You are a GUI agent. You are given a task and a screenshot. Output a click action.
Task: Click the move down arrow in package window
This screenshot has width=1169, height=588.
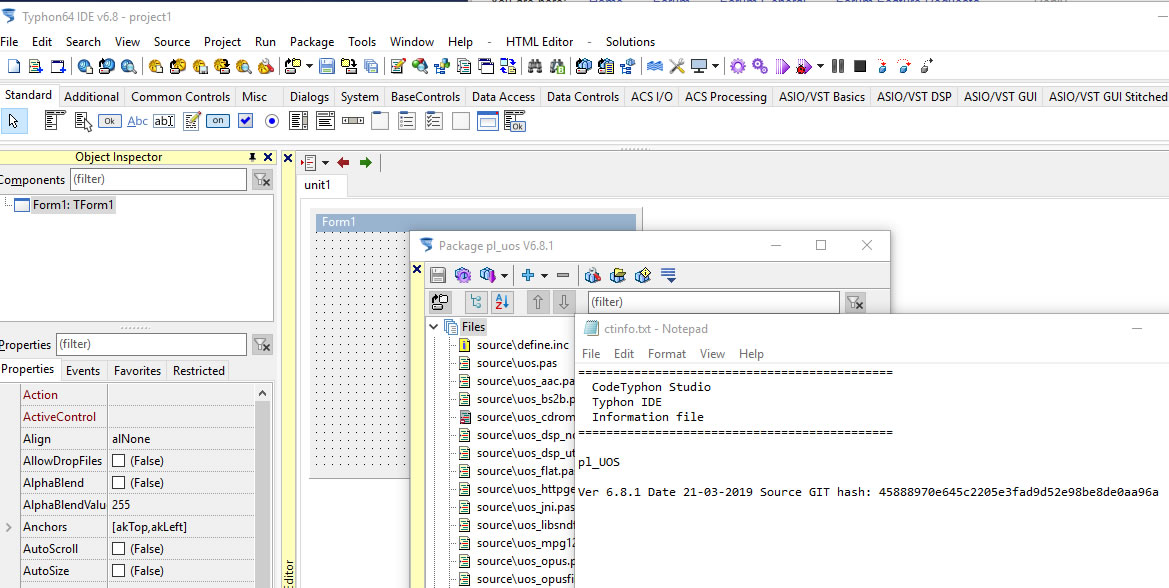point(564,302)
